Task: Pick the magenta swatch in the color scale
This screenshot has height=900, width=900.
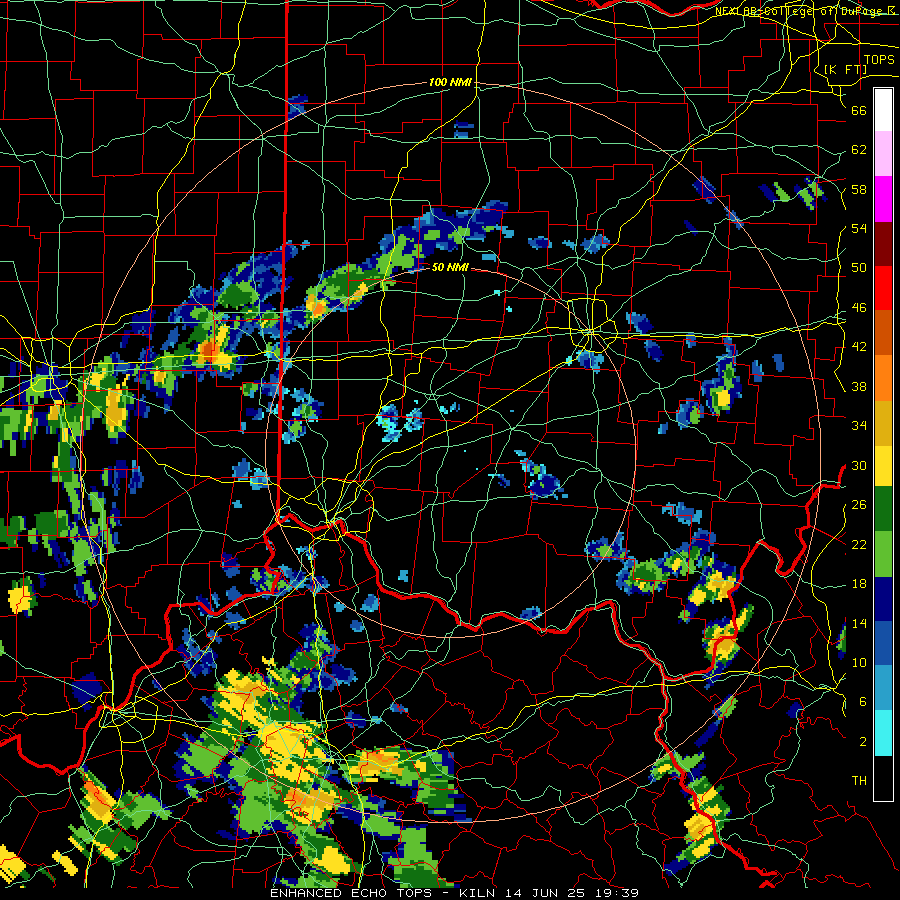Action: pos(883,199)
